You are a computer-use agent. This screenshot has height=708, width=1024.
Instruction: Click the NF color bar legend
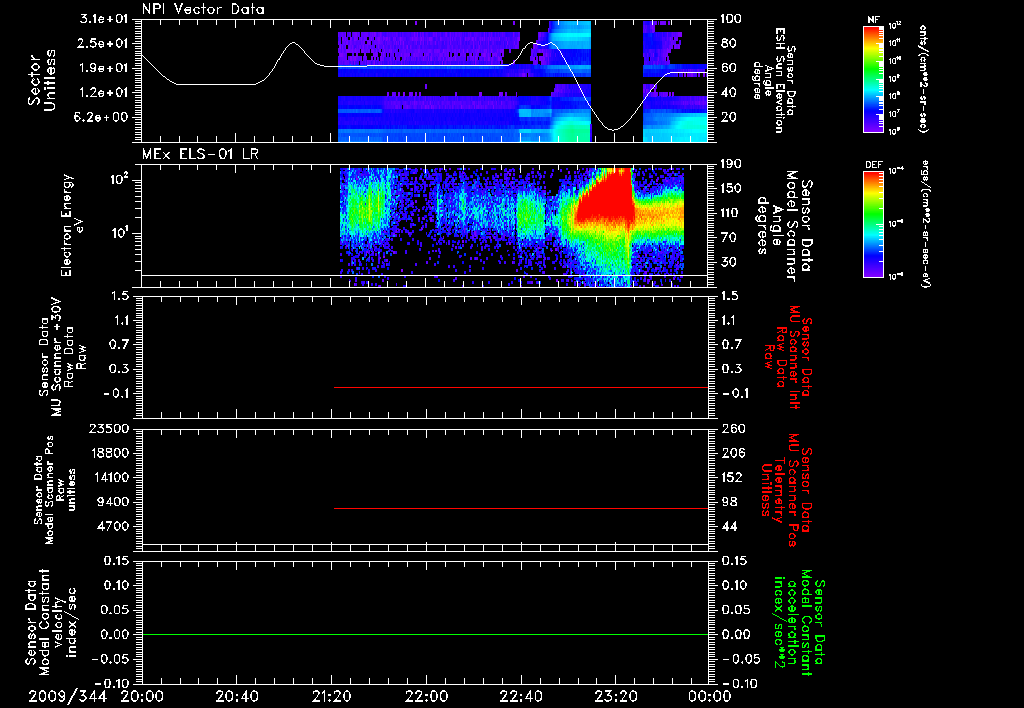click(874, 78)
